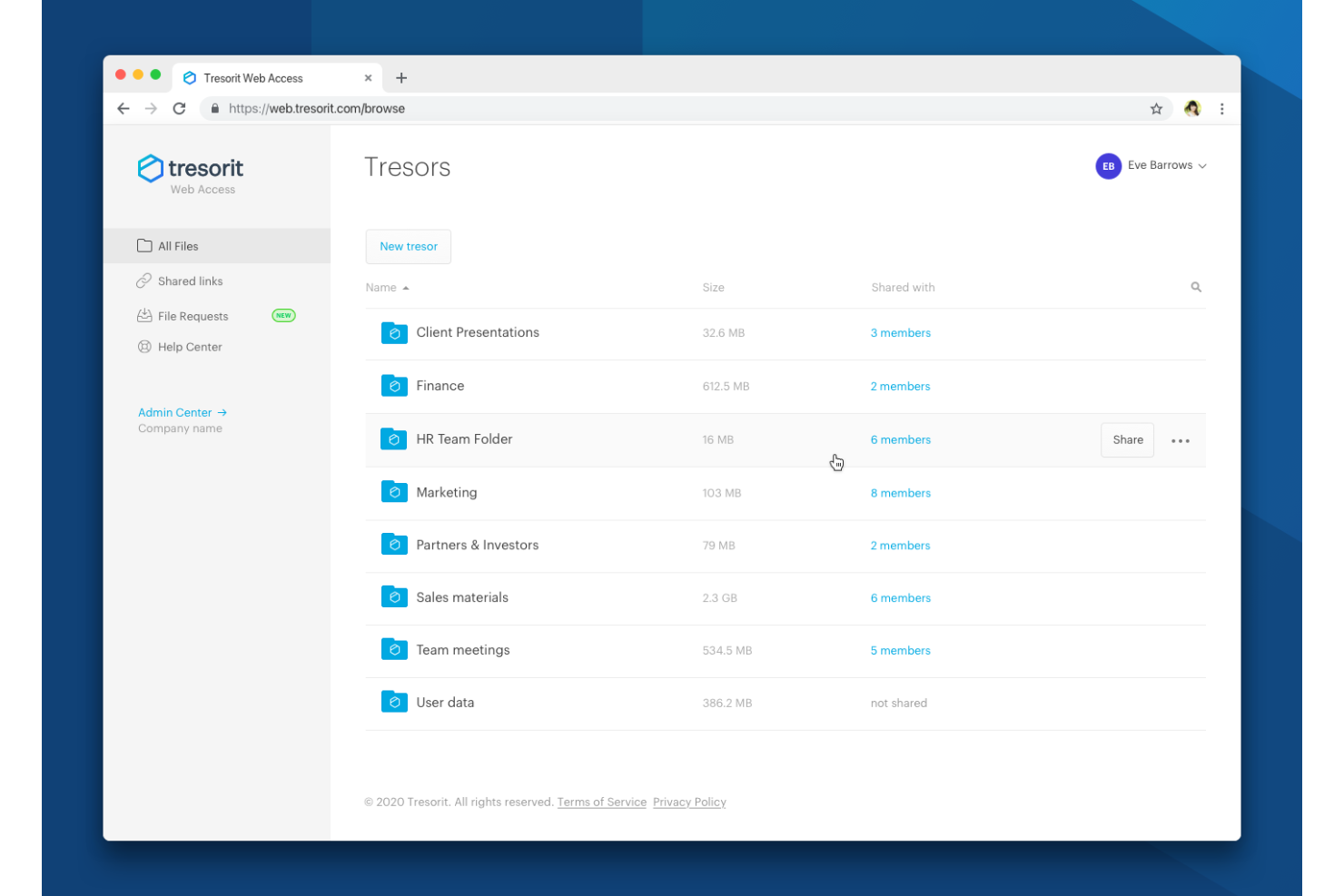Open the Finance tresor name
Image resolution: width=1344 pixels, height=896 pixels.
[x=440, y=386]
